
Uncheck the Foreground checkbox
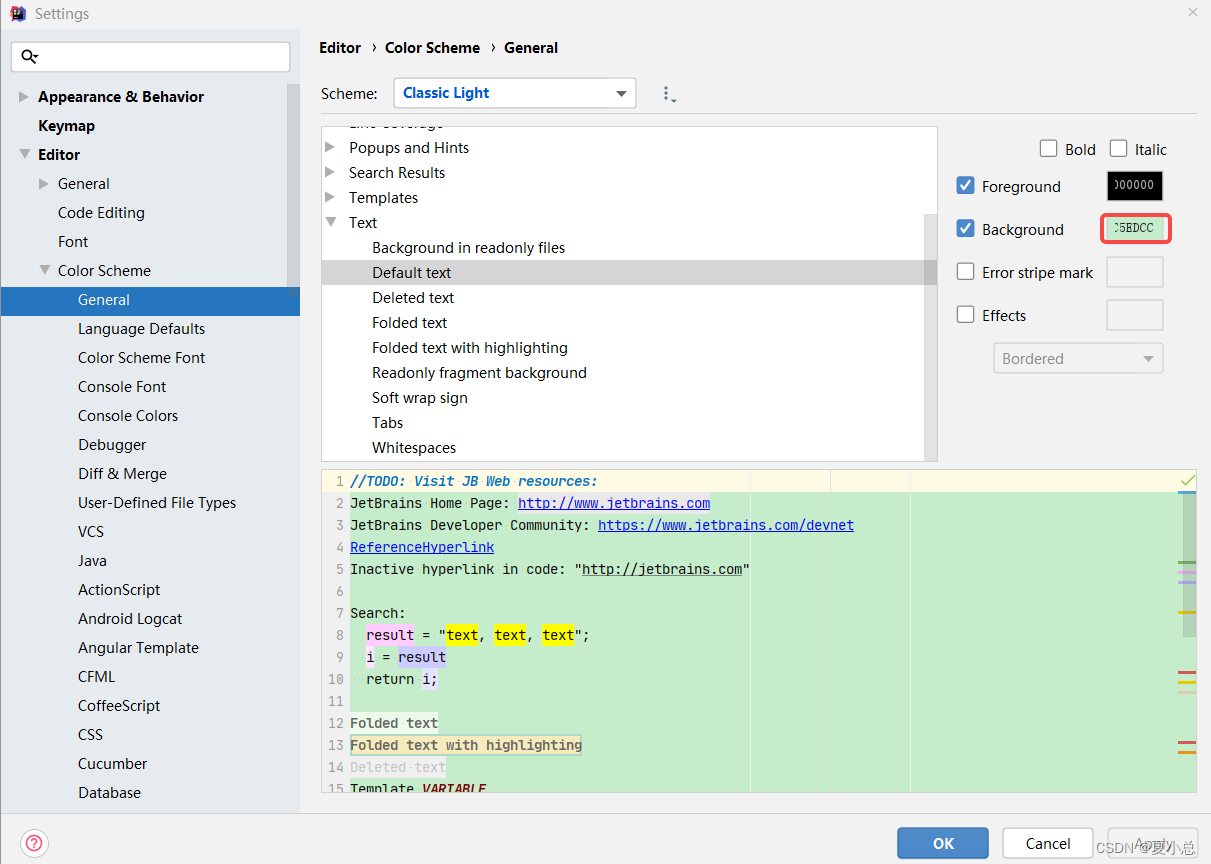click(x=965, y=186)
